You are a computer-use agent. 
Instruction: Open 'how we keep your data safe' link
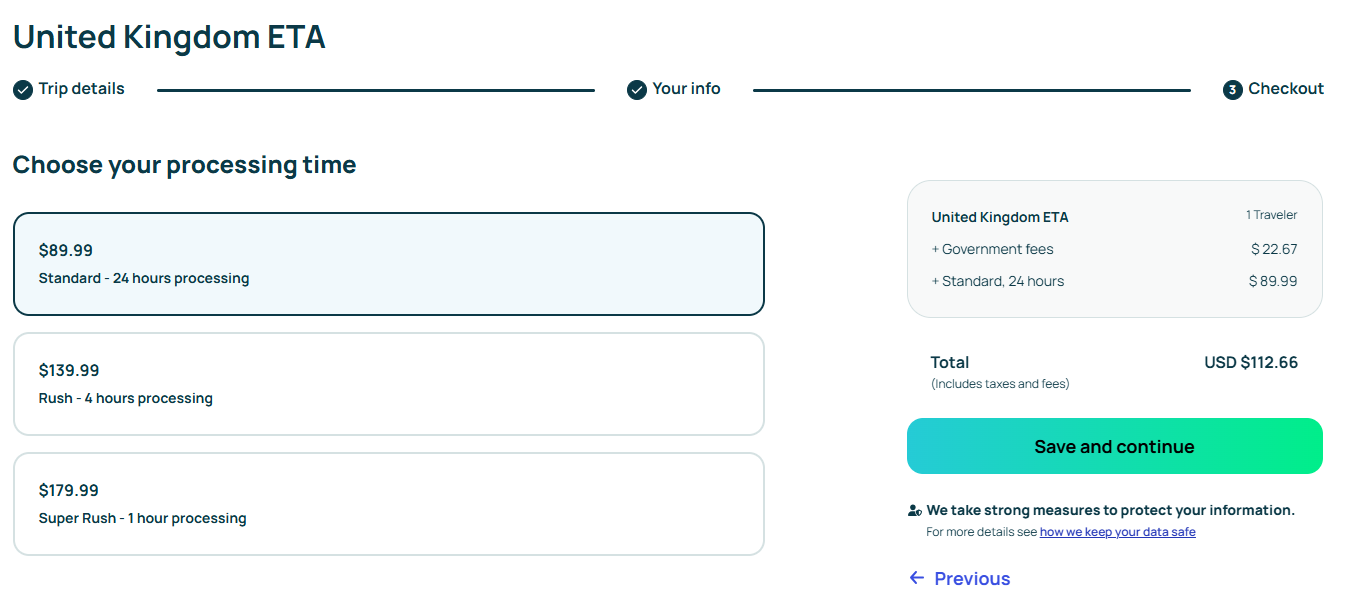pyautogui.click(x=1117, y=532)
